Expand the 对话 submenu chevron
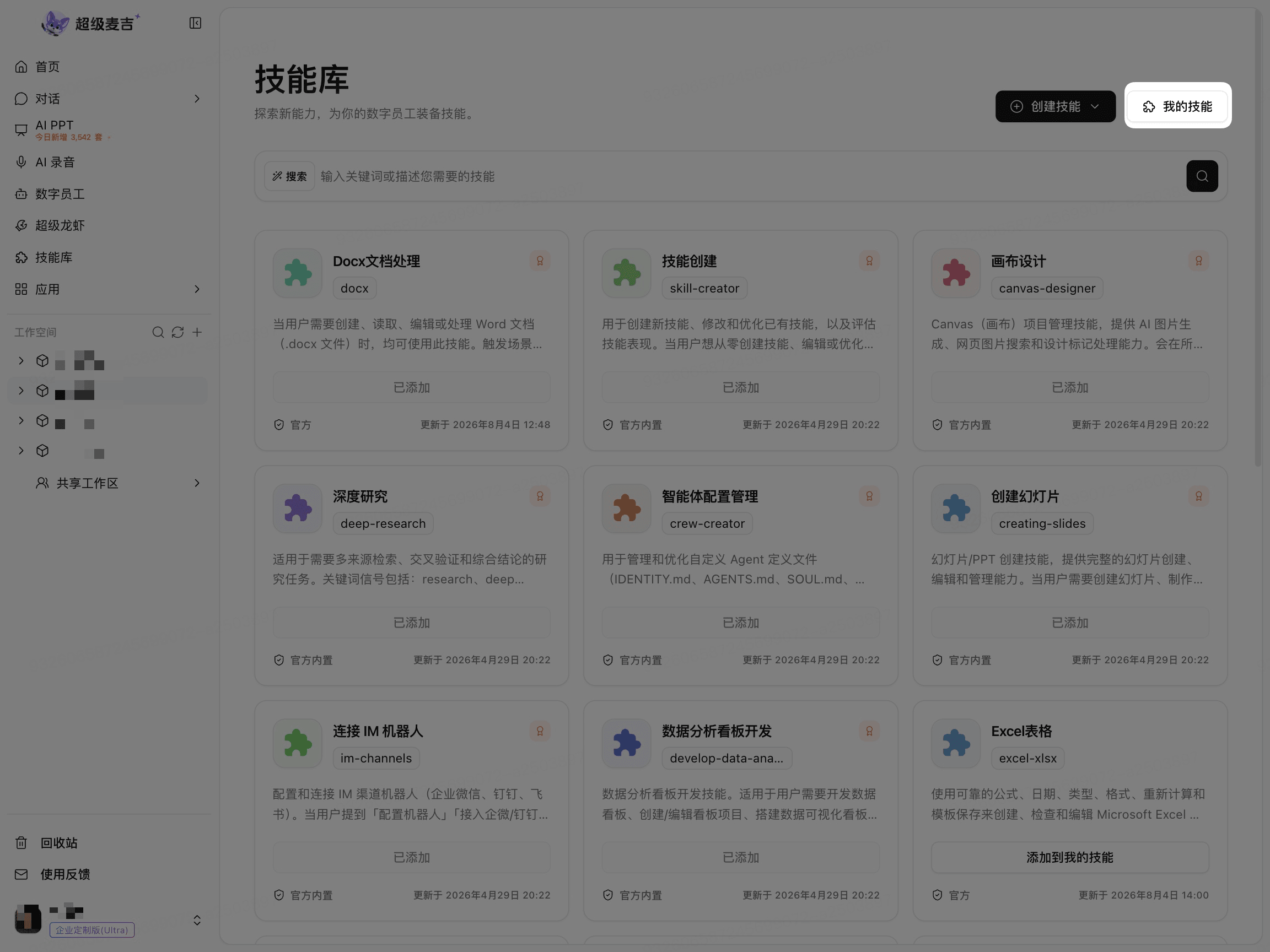Screen dimensions: 1270x952 (x=197, y=99)
